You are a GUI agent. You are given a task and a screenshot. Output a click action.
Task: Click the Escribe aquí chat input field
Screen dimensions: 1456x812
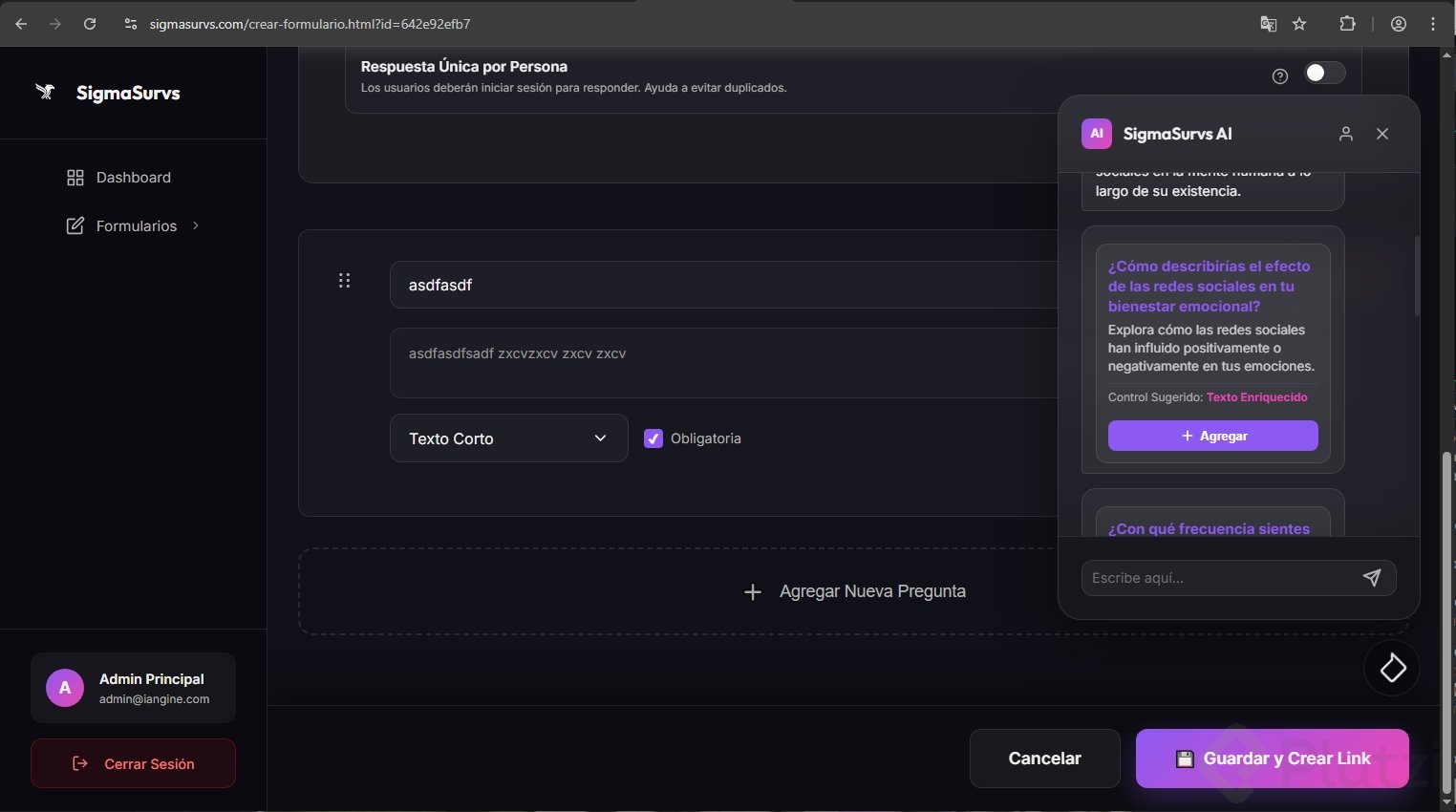point(1218,578)
